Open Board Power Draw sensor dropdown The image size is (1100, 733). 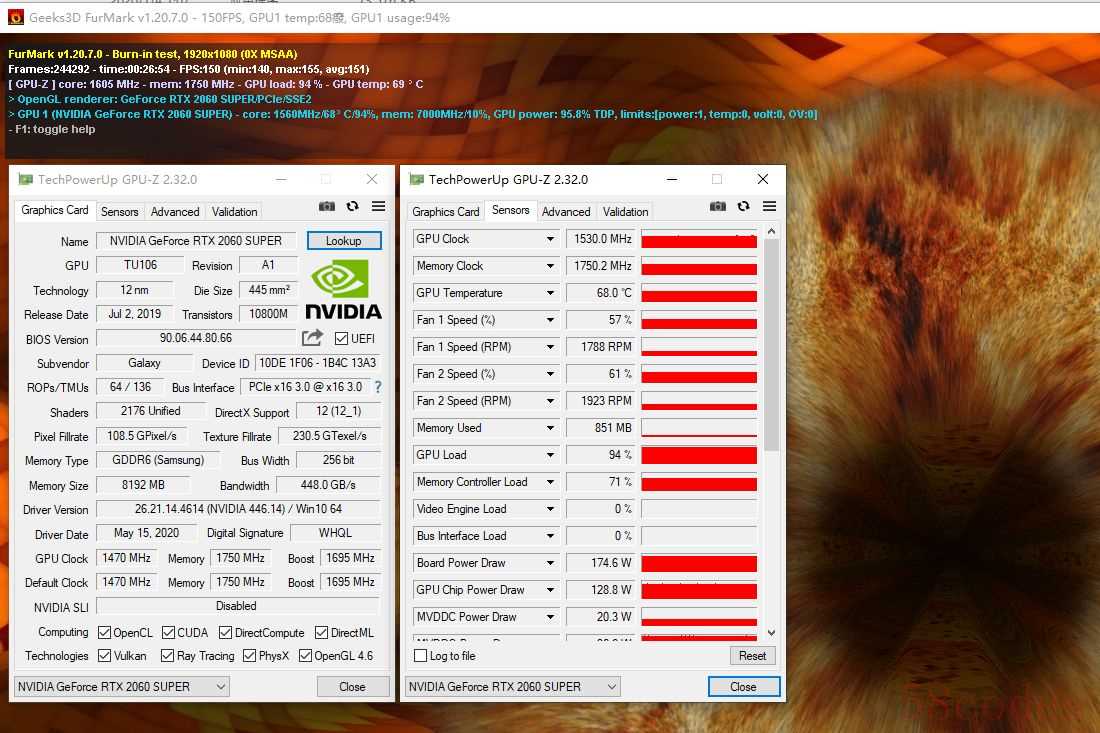tap(551, 563)
